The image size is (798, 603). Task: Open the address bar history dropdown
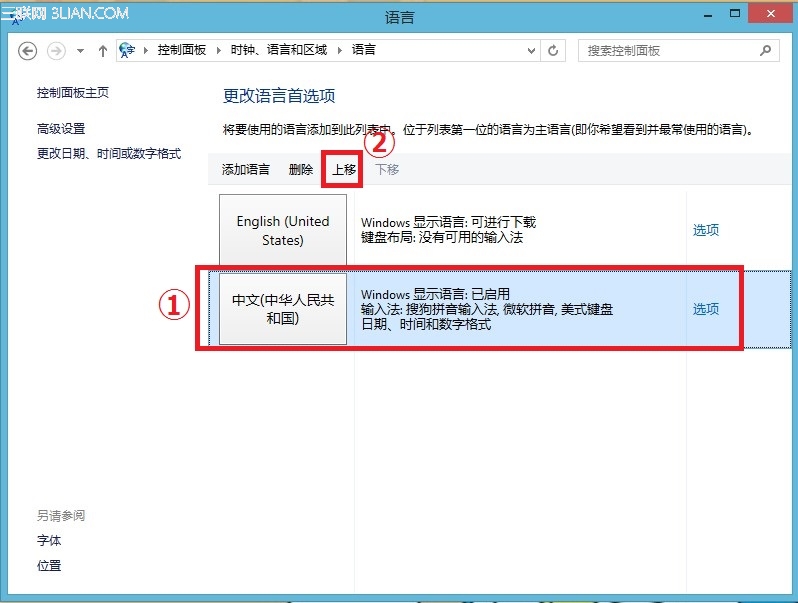(x=531, y=51)
